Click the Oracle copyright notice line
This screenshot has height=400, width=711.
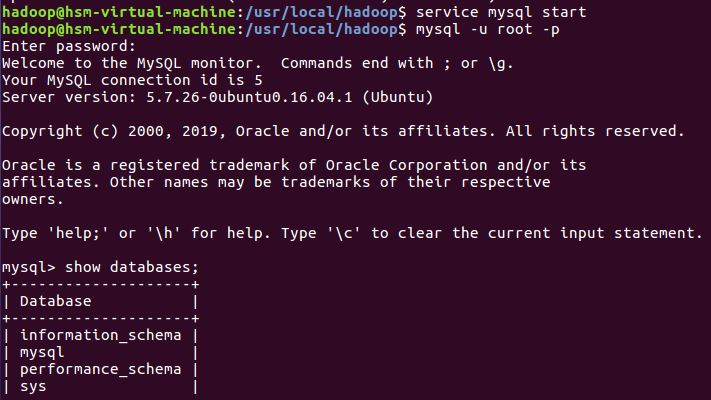pos(343,132)
